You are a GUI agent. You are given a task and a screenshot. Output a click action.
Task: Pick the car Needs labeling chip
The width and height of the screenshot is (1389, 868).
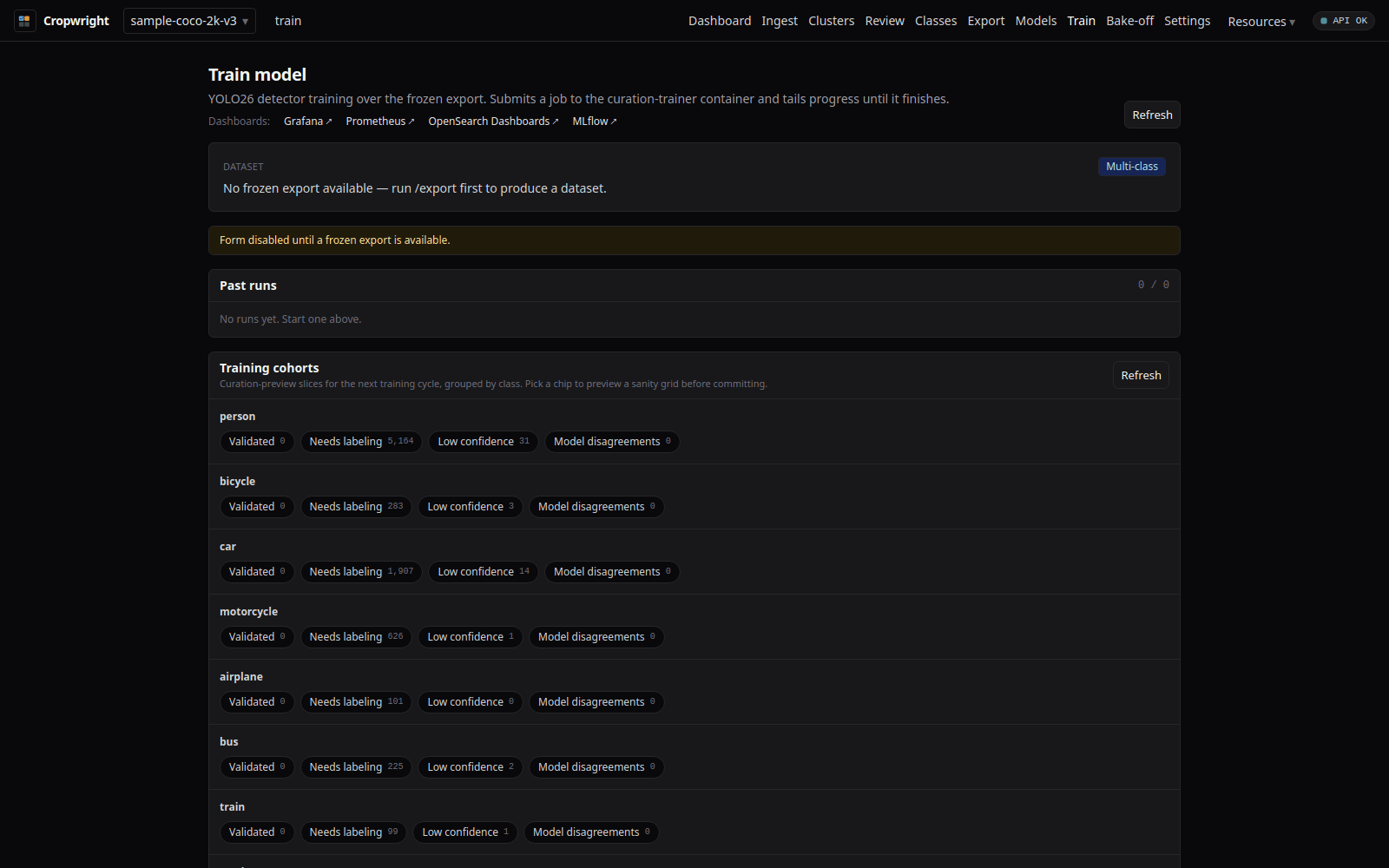click(x=361, y=572)
